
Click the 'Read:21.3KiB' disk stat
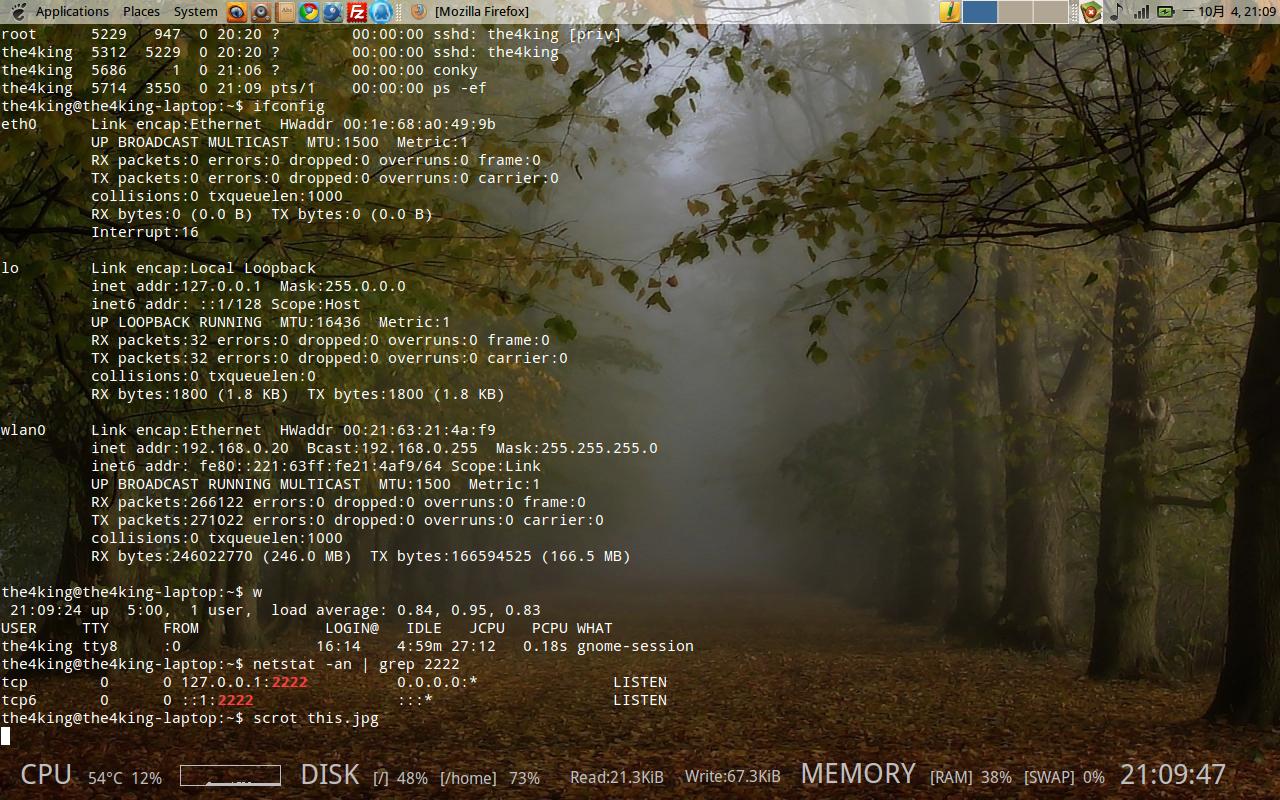pos(617,777)
